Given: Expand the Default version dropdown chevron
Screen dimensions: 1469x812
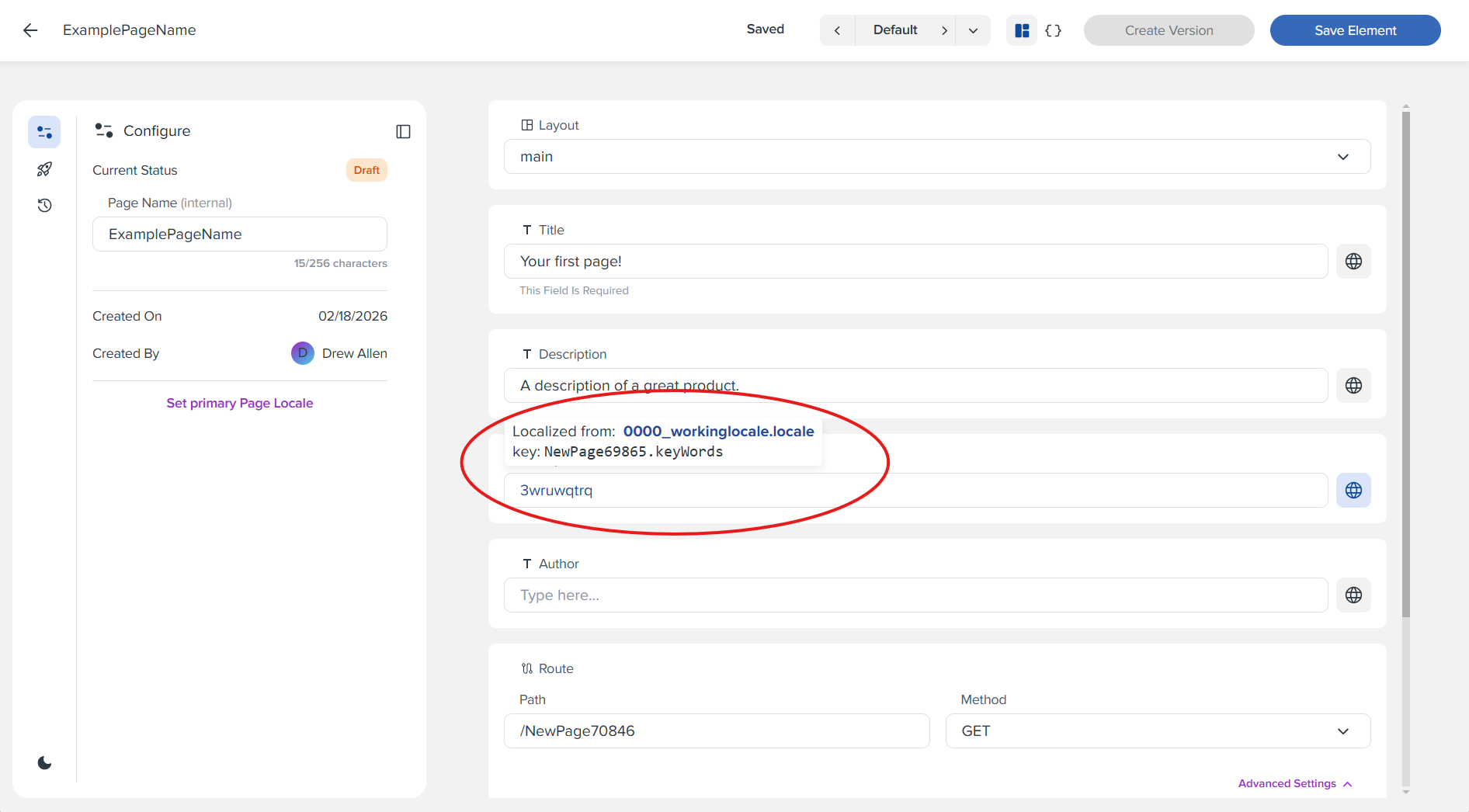Looking at the screenshot, I should 973,30.
